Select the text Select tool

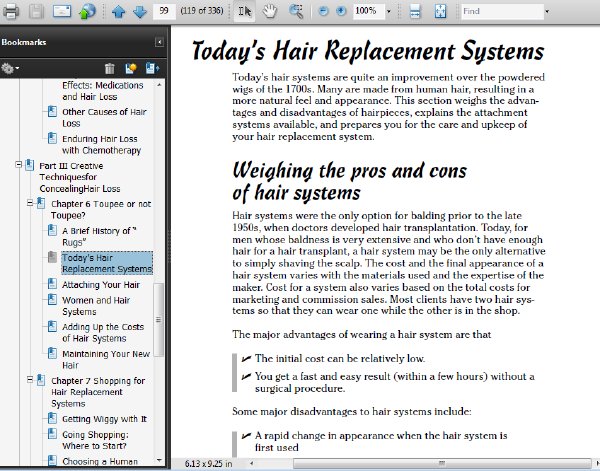point(245,11)
